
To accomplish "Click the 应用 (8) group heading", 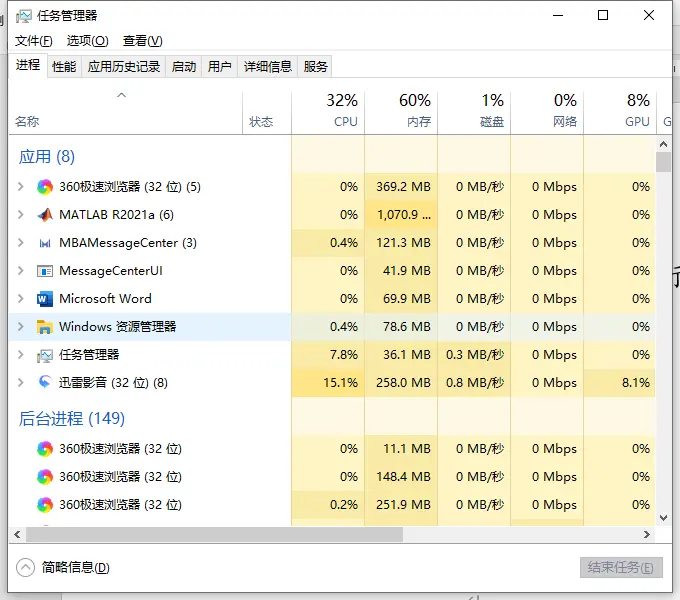I will click(x=47, y=157).
